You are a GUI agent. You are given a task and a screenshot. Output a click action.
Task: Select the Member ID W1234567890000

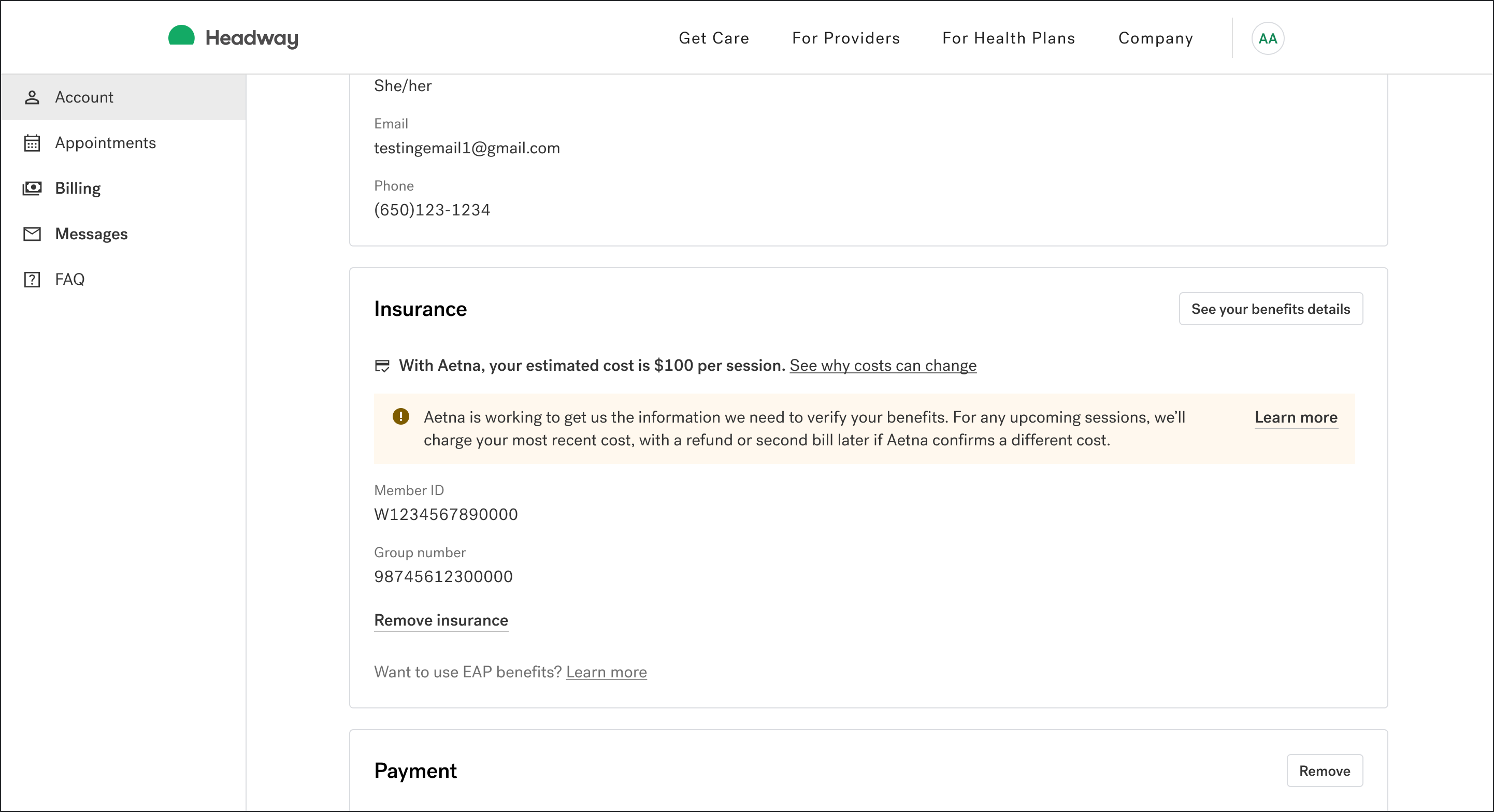[x=446, y=514]
